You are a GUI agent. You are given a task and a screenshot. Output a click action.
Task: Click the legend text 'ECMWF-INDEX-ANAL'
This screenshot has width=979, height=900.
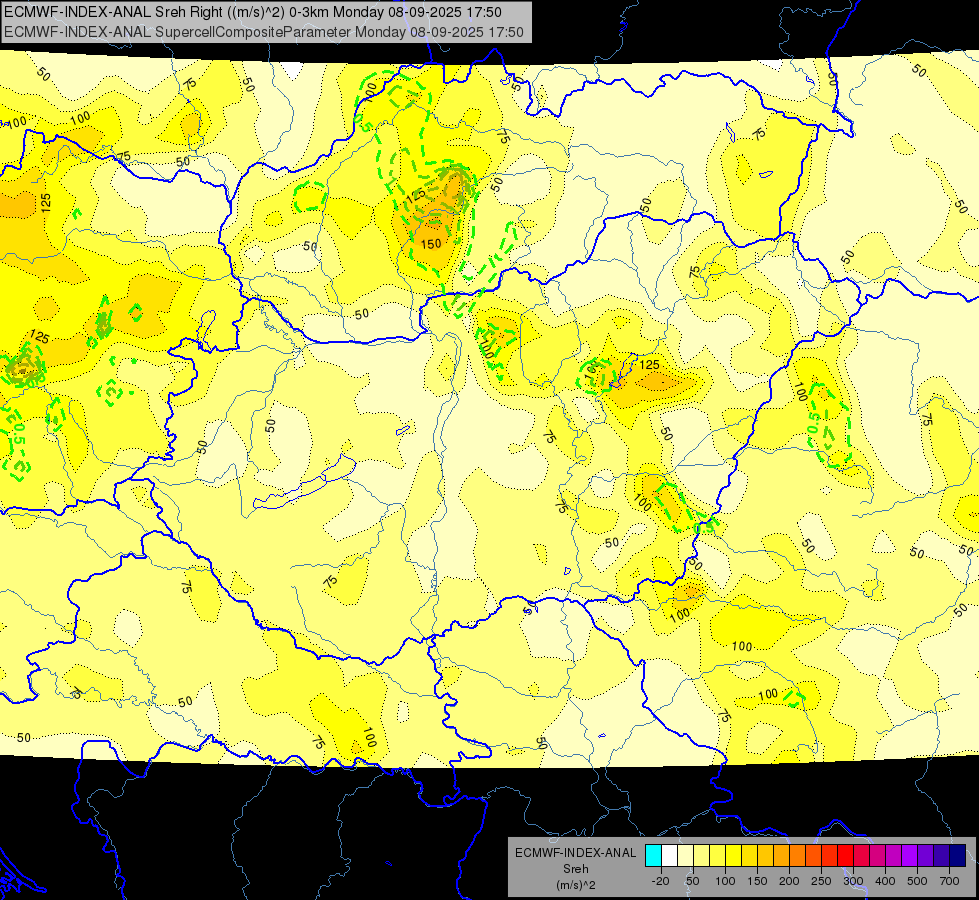(575, 853)
